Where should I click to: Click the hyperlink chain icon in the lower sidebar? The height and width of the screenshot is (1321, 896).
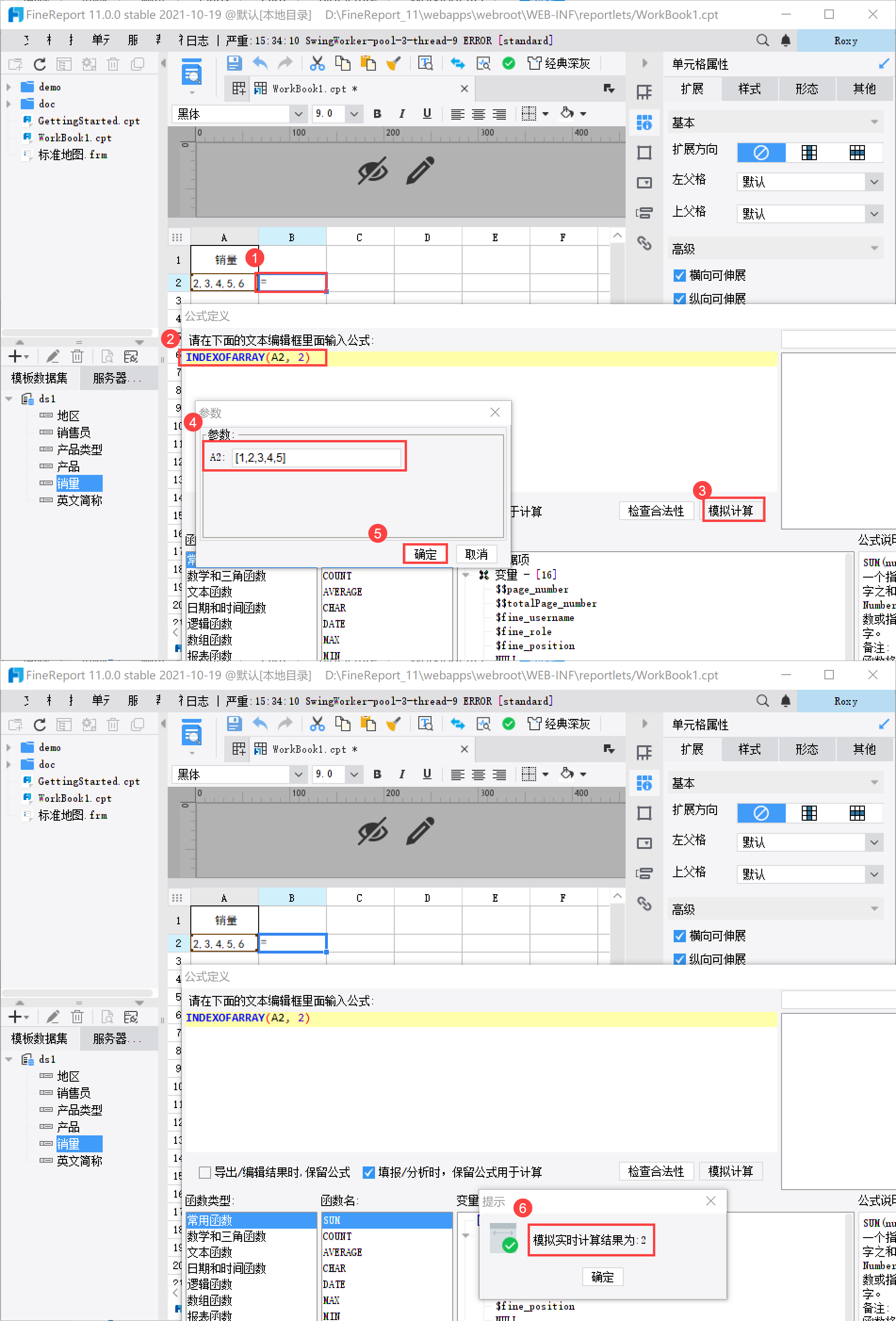pos(644,904)
